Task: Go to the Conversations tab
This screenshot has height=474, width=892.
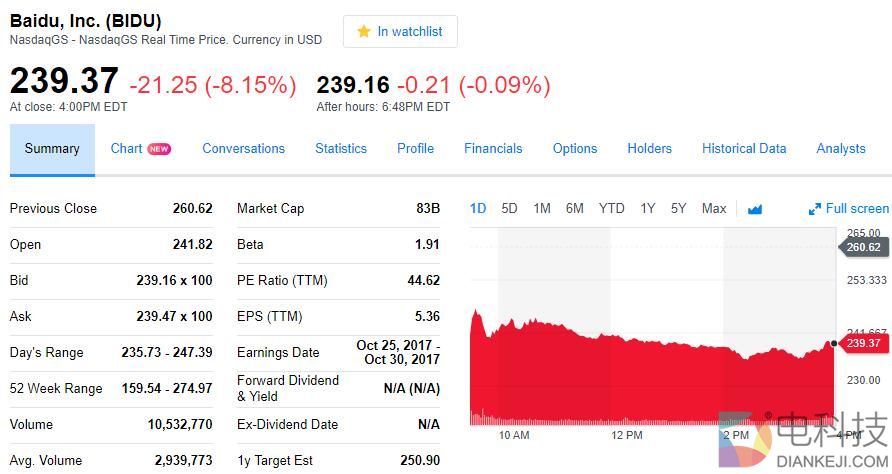Action: (243, 149)
